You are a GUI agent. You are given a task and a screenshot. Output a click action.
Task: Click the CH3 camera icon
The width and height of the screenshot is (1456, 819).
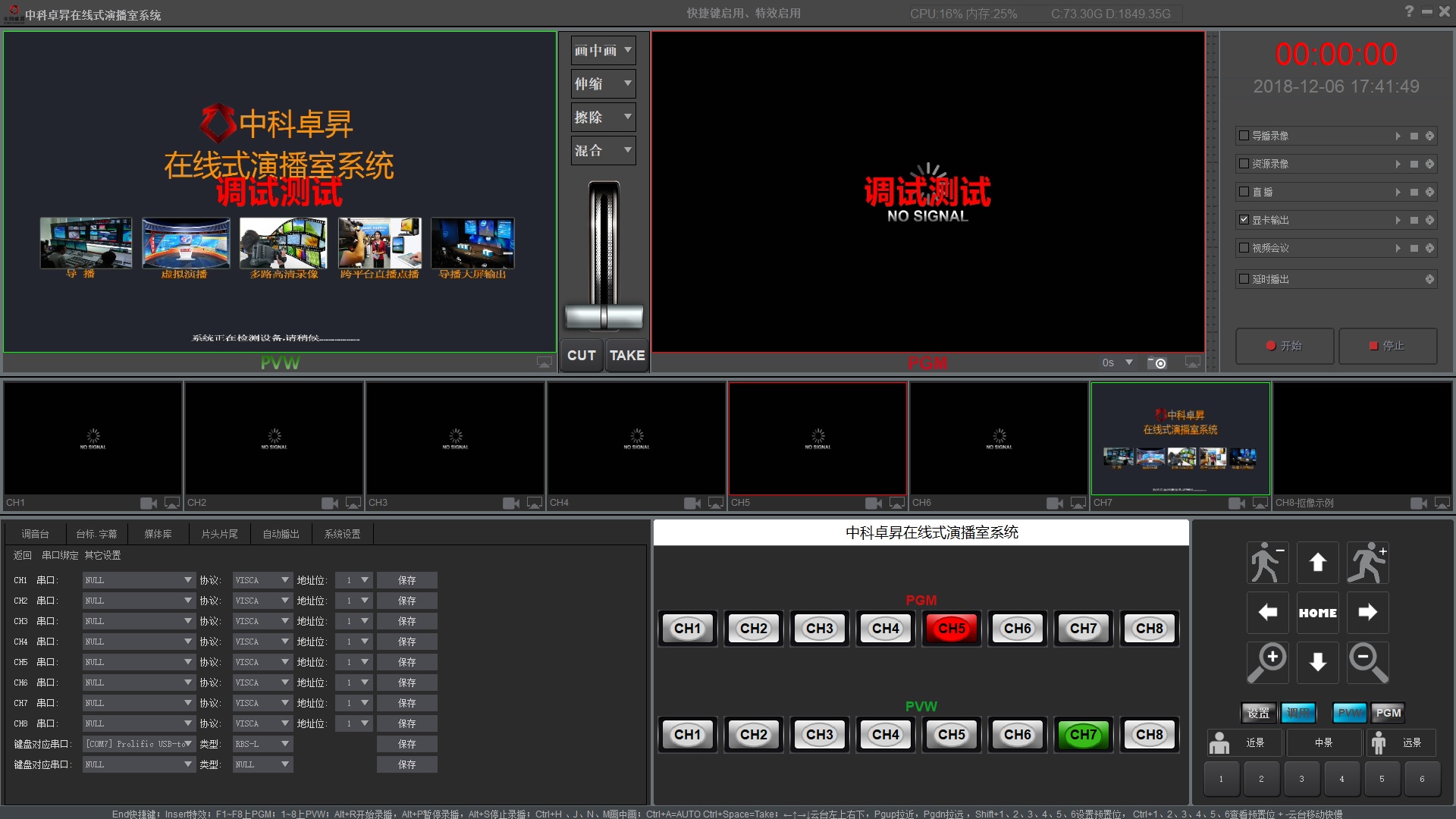[x=511, y=503]
